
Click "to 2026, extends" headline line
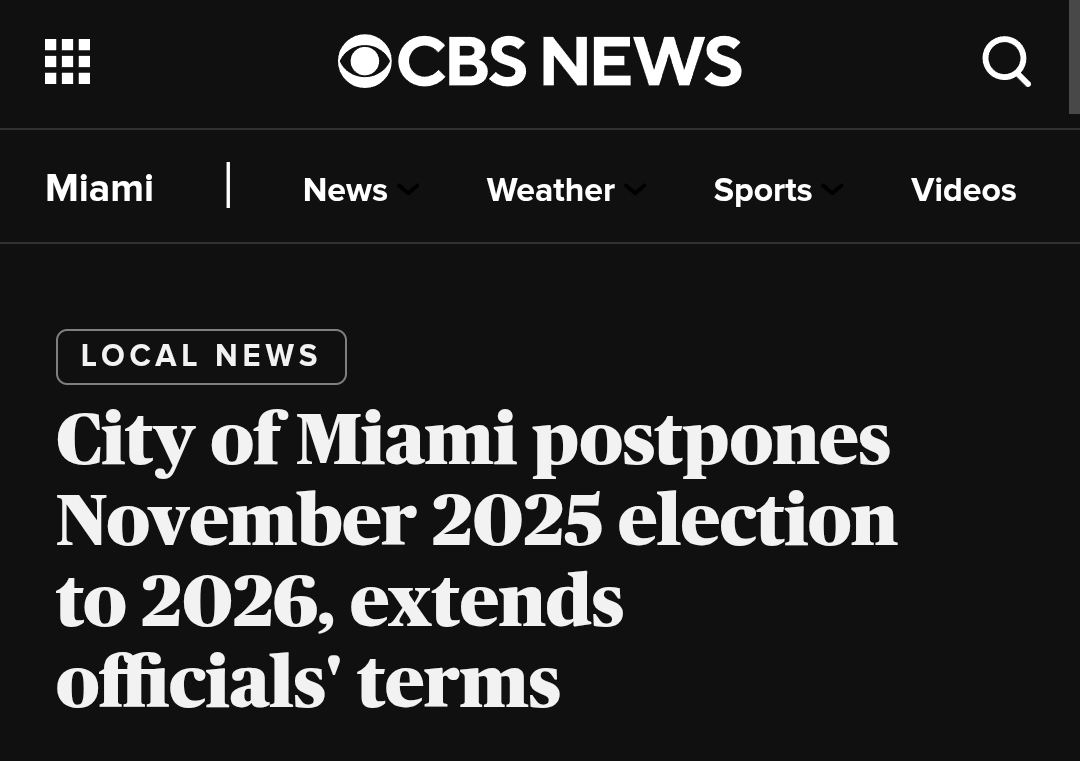(339, 602)
